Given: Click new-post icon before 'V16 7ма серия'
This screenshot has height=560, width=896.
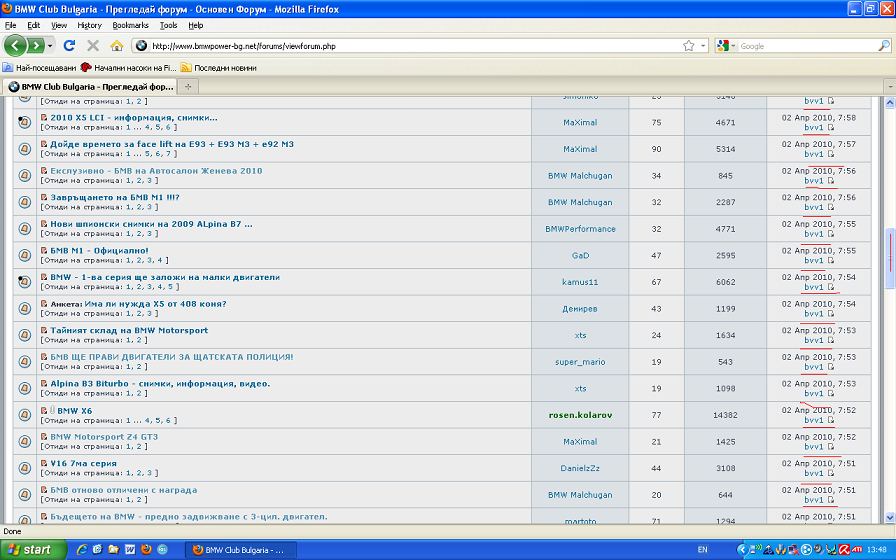Looking at the screenshot, I should [44, 463].
